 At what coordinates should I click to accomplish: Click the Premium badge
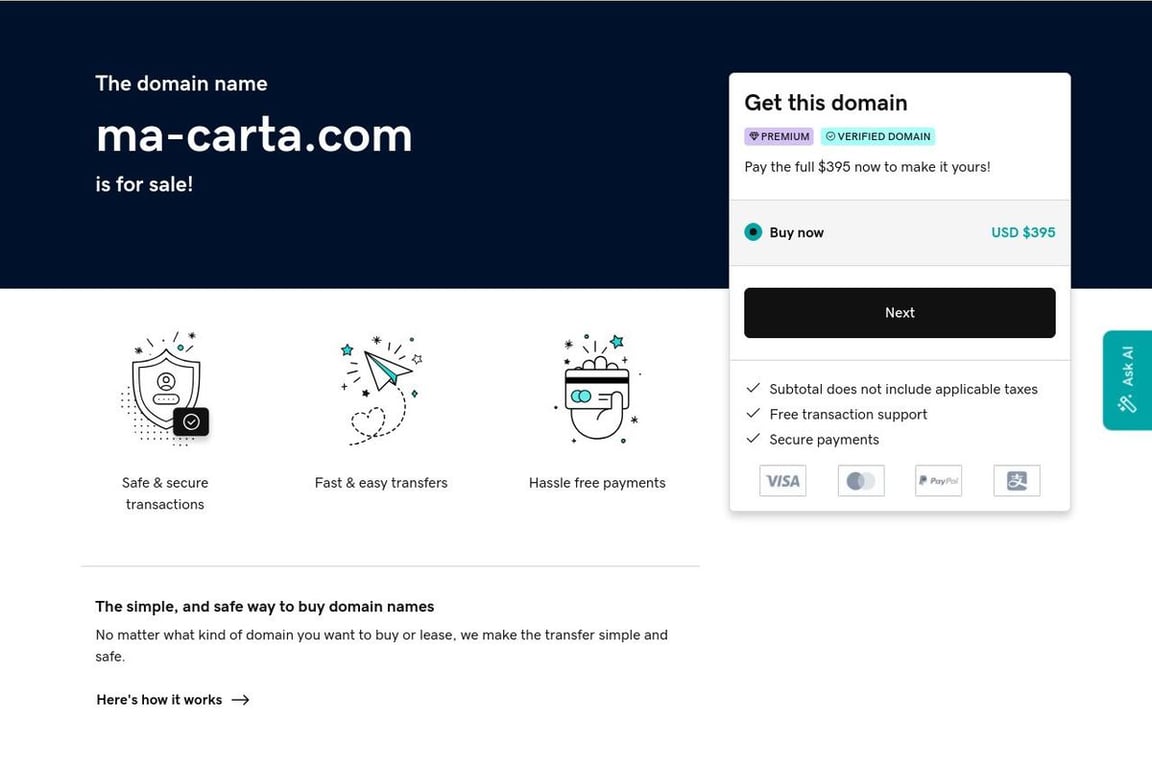(x=779, y=137)
